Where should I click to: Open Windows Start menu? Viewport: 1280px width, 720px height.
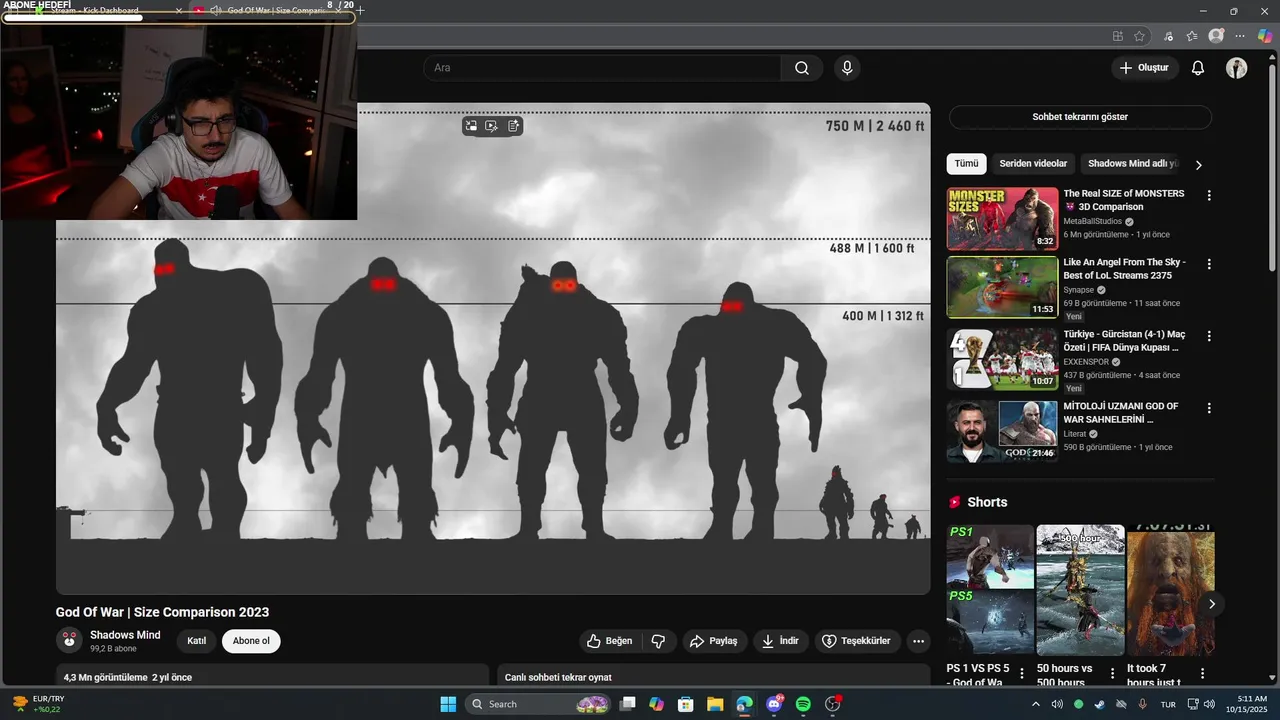(x=448, y=704)
